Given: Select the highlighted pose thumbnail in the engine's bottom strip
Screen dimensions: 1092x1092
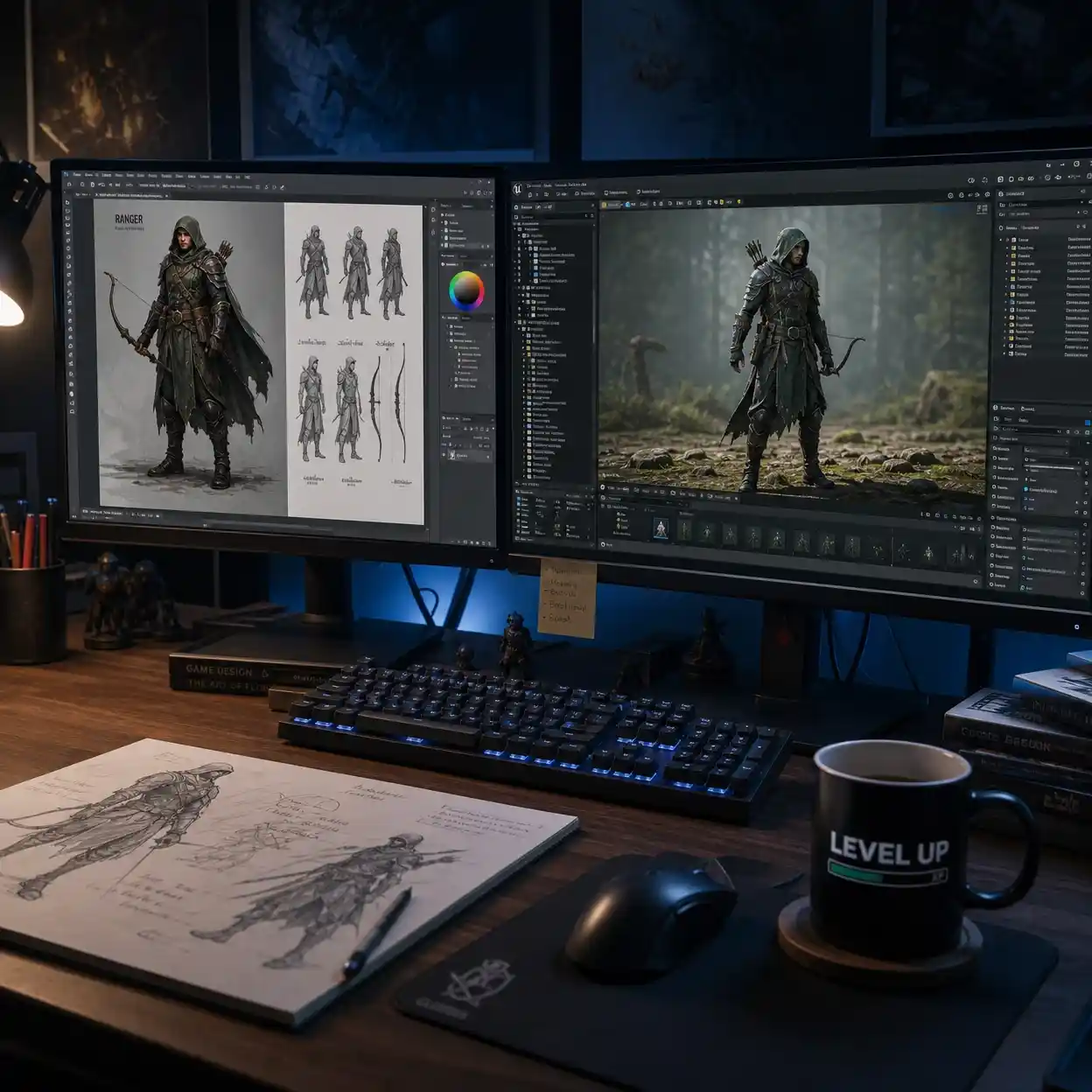Looking at the screenshot, I should 661,528.
